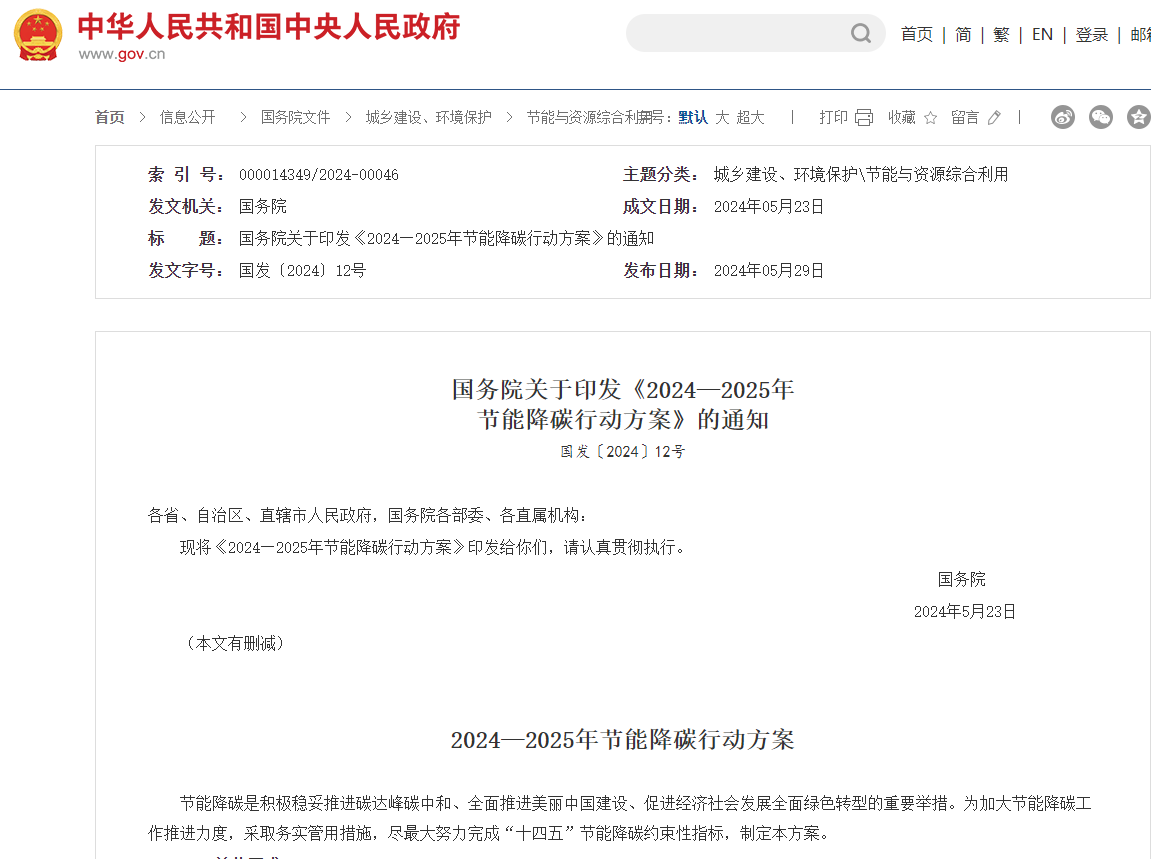
Task: Set font size to 大
Action: 722,117
